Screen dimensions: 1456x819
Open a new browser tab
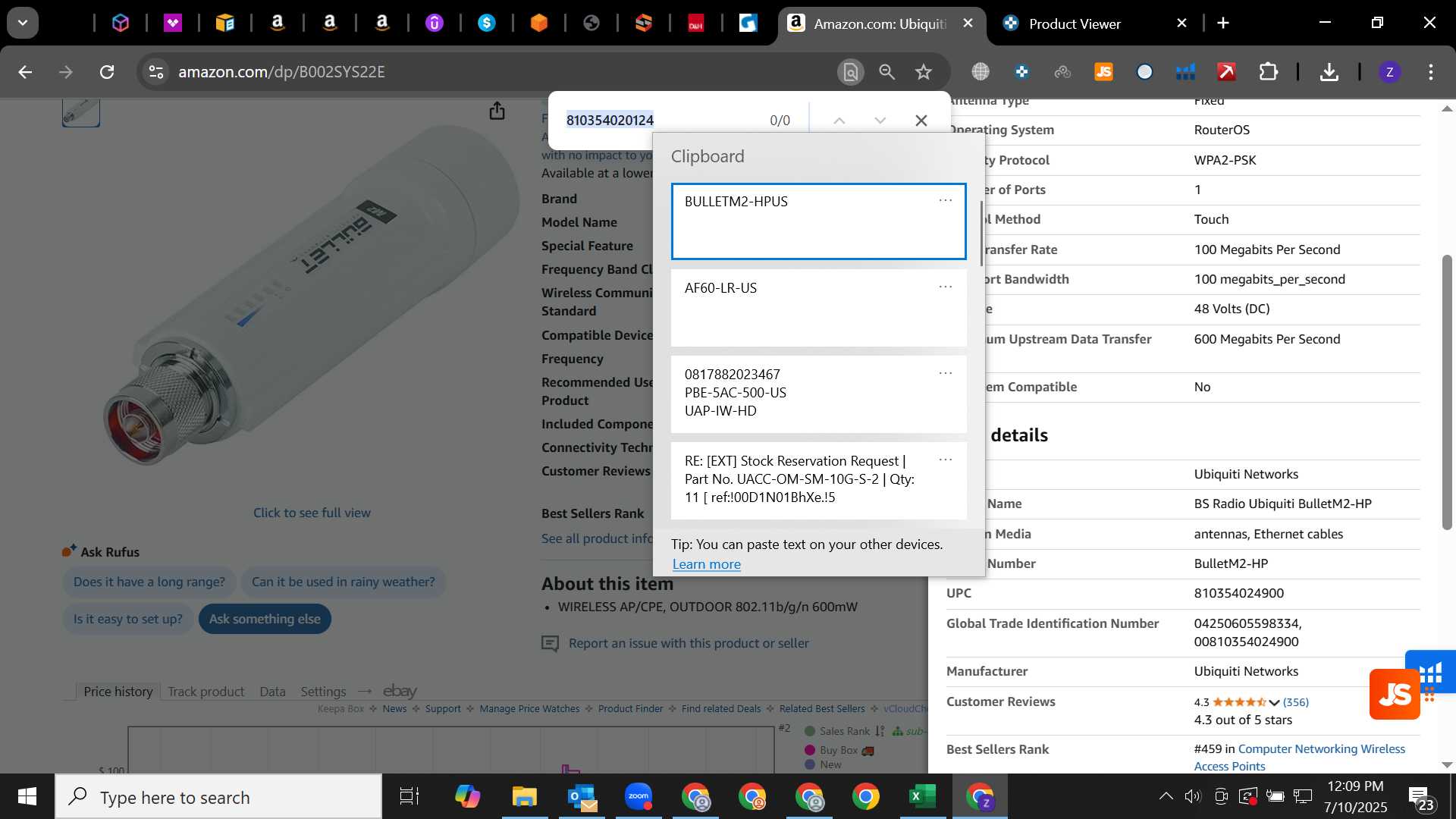(x=1223, y=24)
